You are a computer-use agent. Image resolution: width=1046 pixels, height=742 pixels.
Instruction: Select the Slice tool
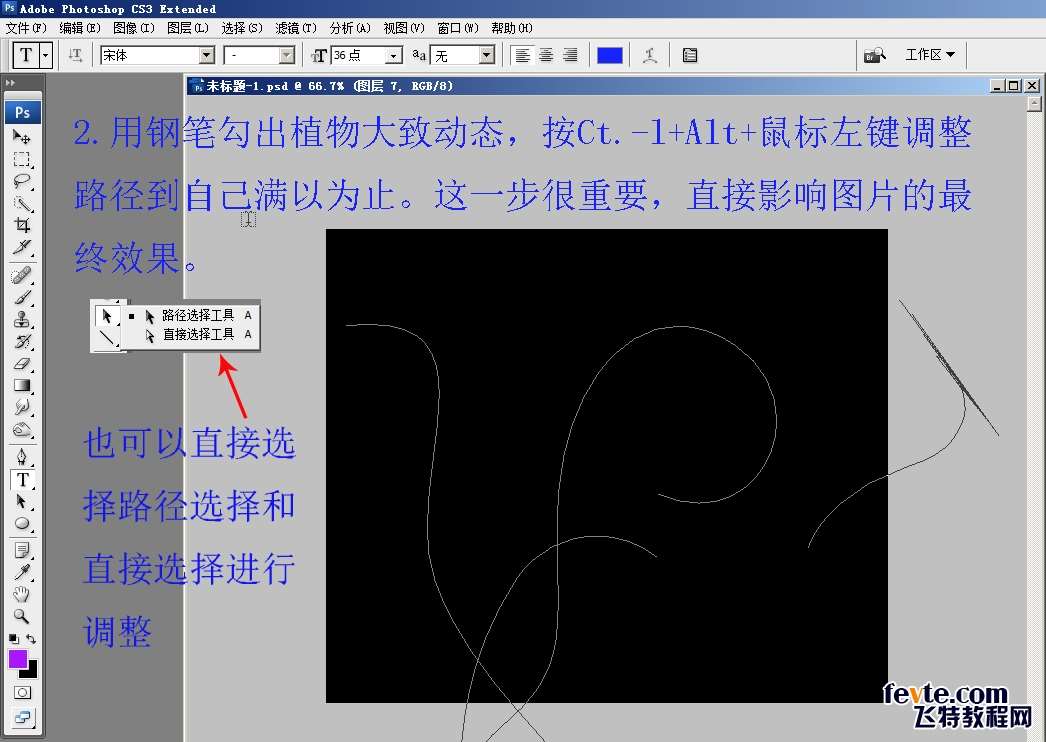pos(21,247)
